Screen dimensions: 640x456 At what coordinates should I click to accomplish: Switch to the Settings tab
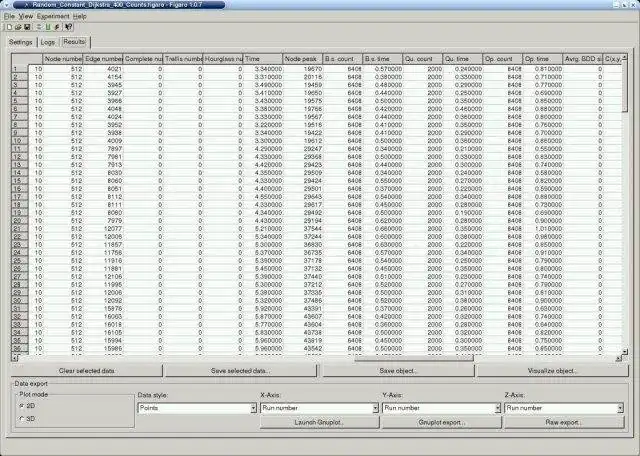click(21, 42)
